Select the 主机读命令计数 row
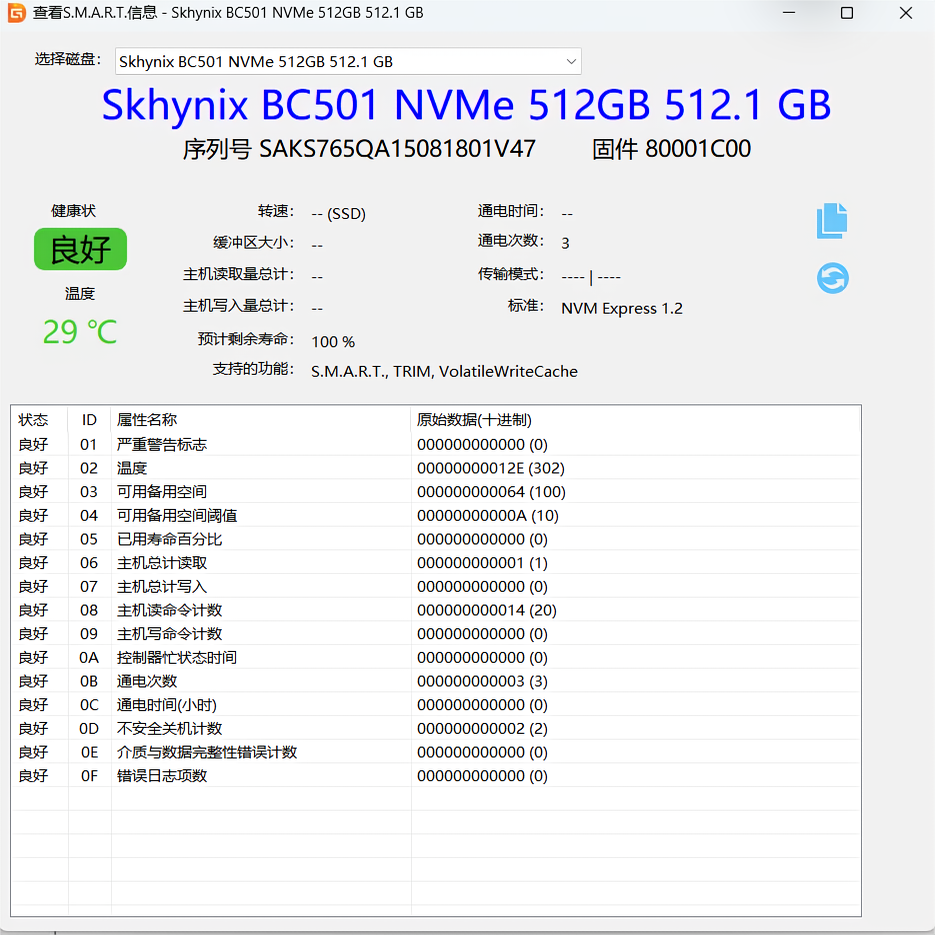Image resolution: width=935 pixels, height=935 pixels. point(436,610)
